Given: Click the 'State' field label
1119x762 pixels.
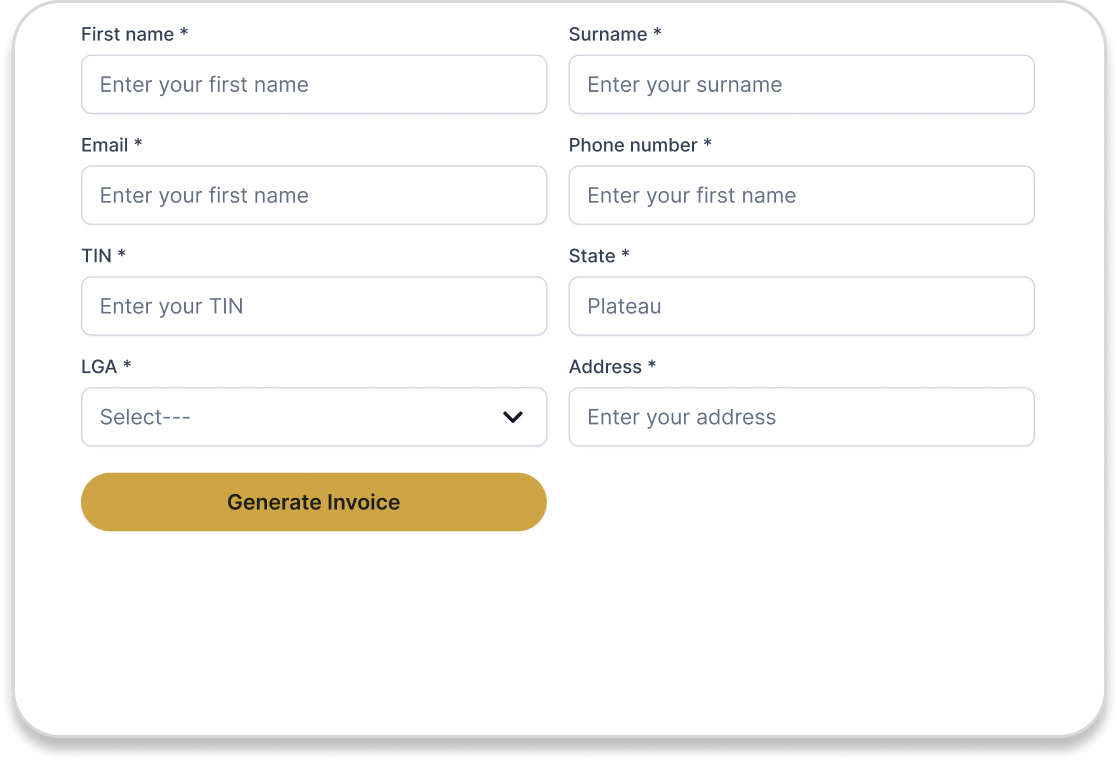Looking at the screenshot, I should point(592,257).
